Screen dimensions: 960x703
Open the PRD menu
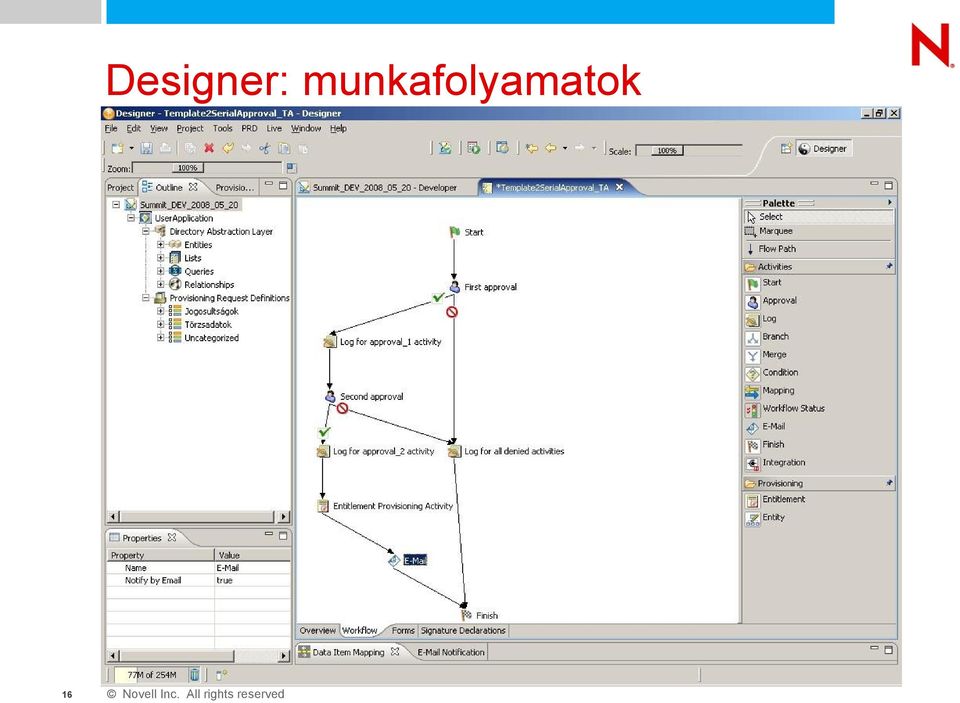click(249, 129)
